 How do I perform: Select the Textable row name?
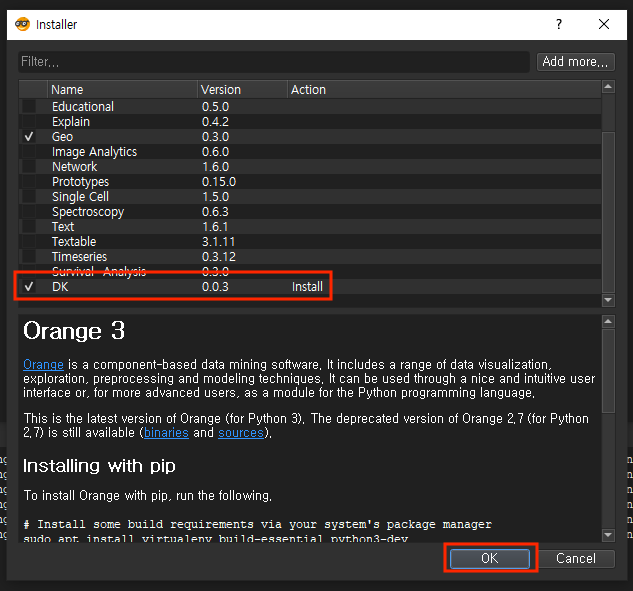pos(74,241)
